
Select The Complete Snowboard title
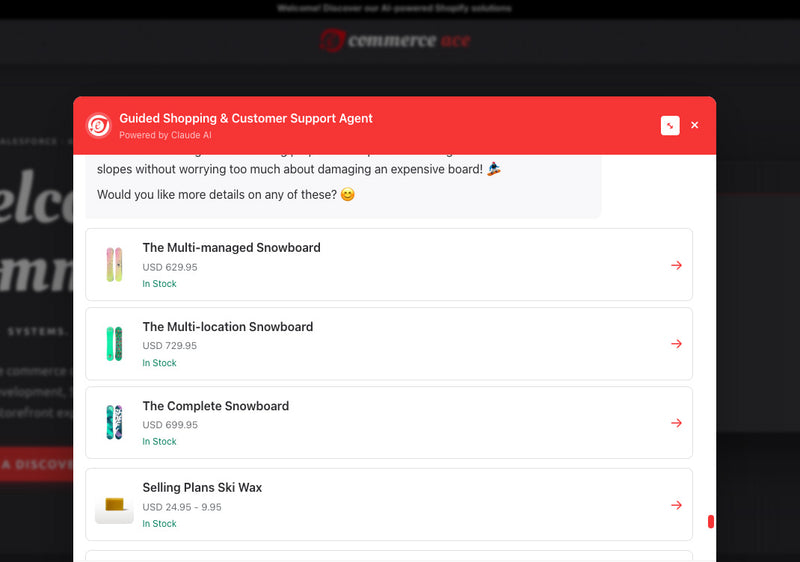pyautogui.click(x=216, y=406)
